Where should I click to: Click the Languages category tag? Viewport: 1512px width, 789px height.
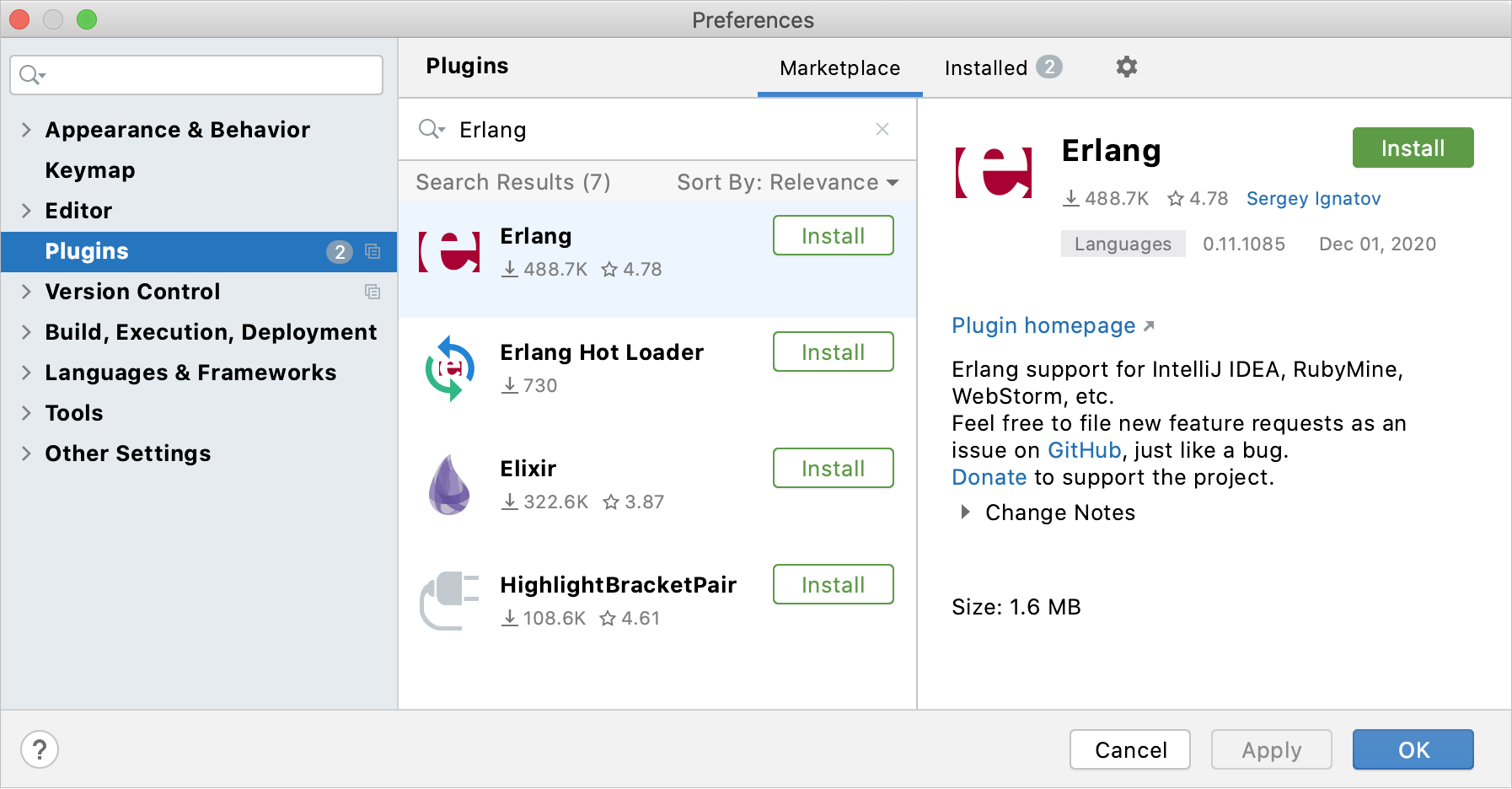coord(1123,244)
